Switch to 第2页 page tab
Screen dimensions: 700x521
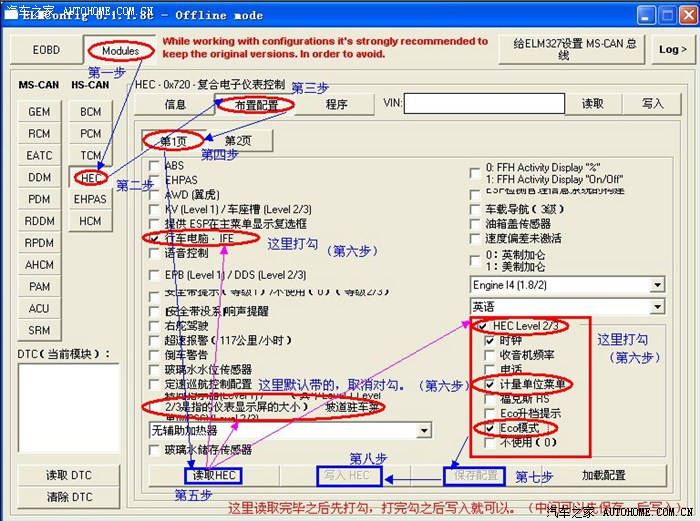(x=238, y=141)
